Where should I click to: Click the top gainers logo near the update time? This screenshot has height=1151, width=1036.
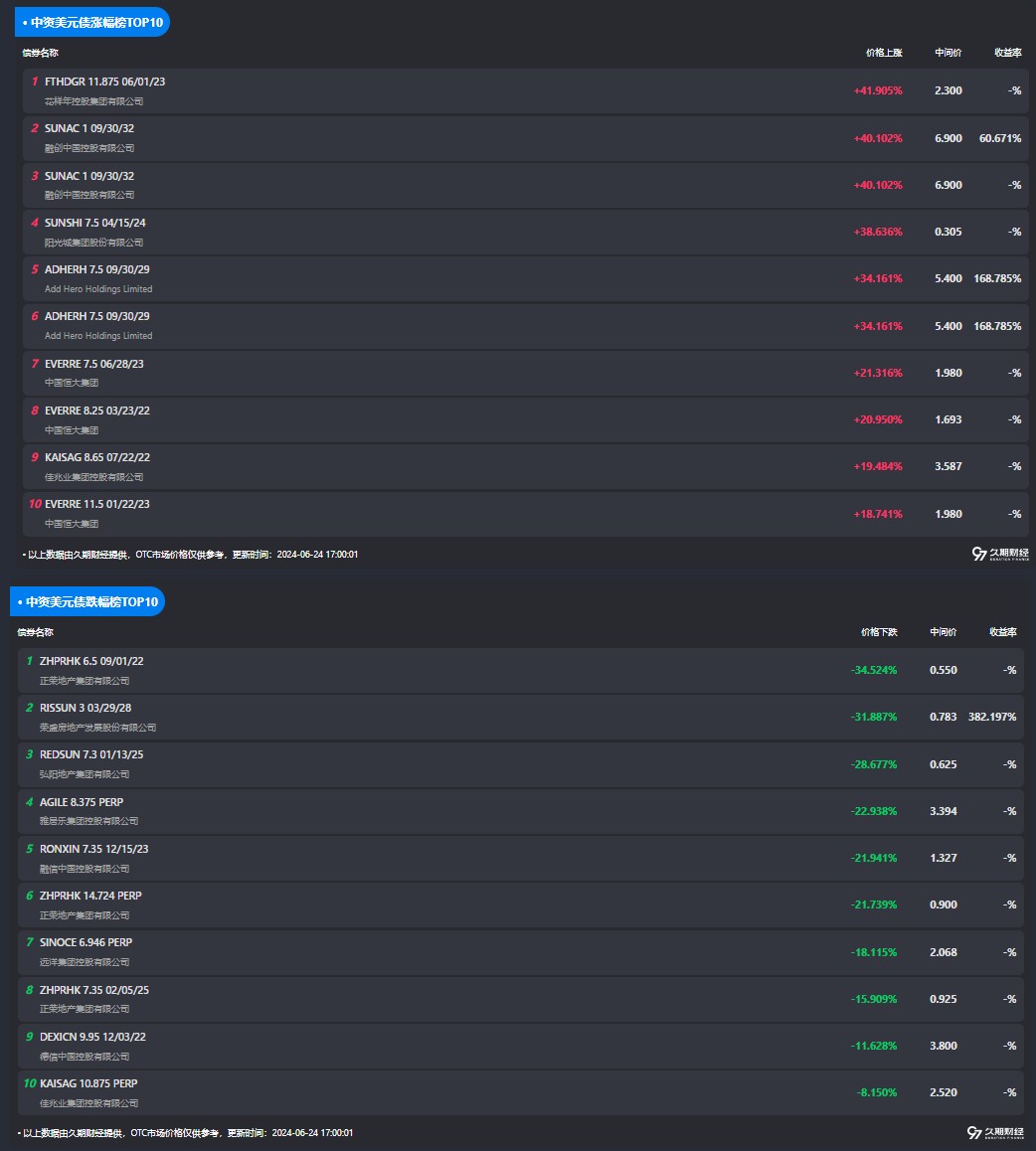pos(1000,554)
